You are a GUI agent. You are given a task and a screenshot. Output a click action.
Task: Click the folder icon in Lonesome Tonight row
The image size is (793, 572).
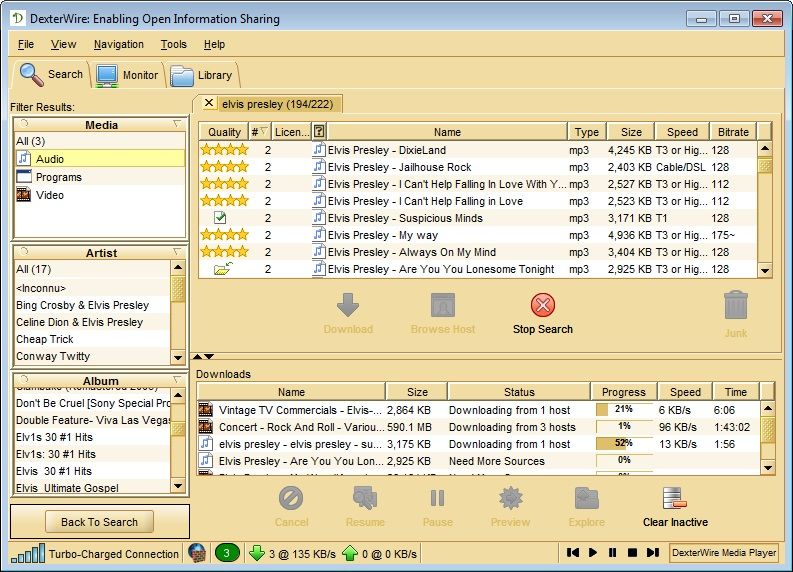click(223, 269)
